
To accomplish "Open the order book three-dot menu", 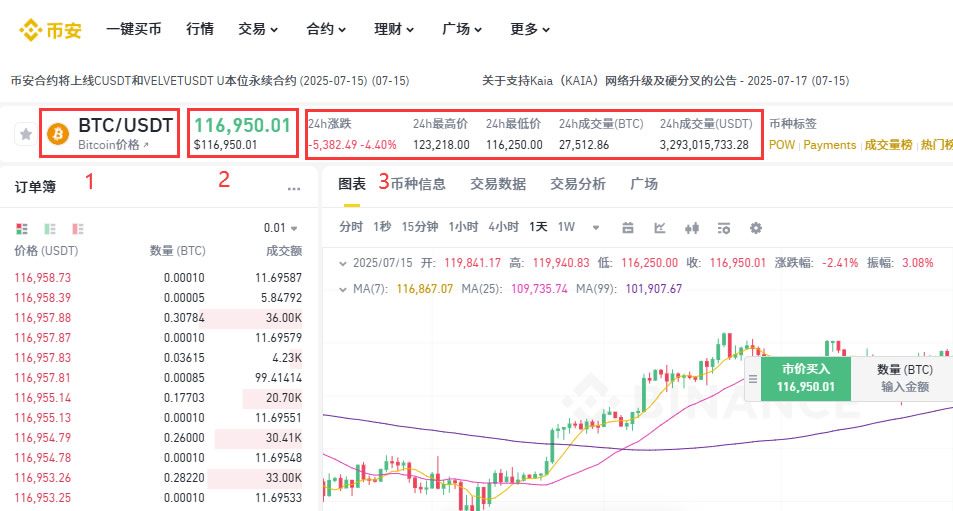I will coord(294,189).
